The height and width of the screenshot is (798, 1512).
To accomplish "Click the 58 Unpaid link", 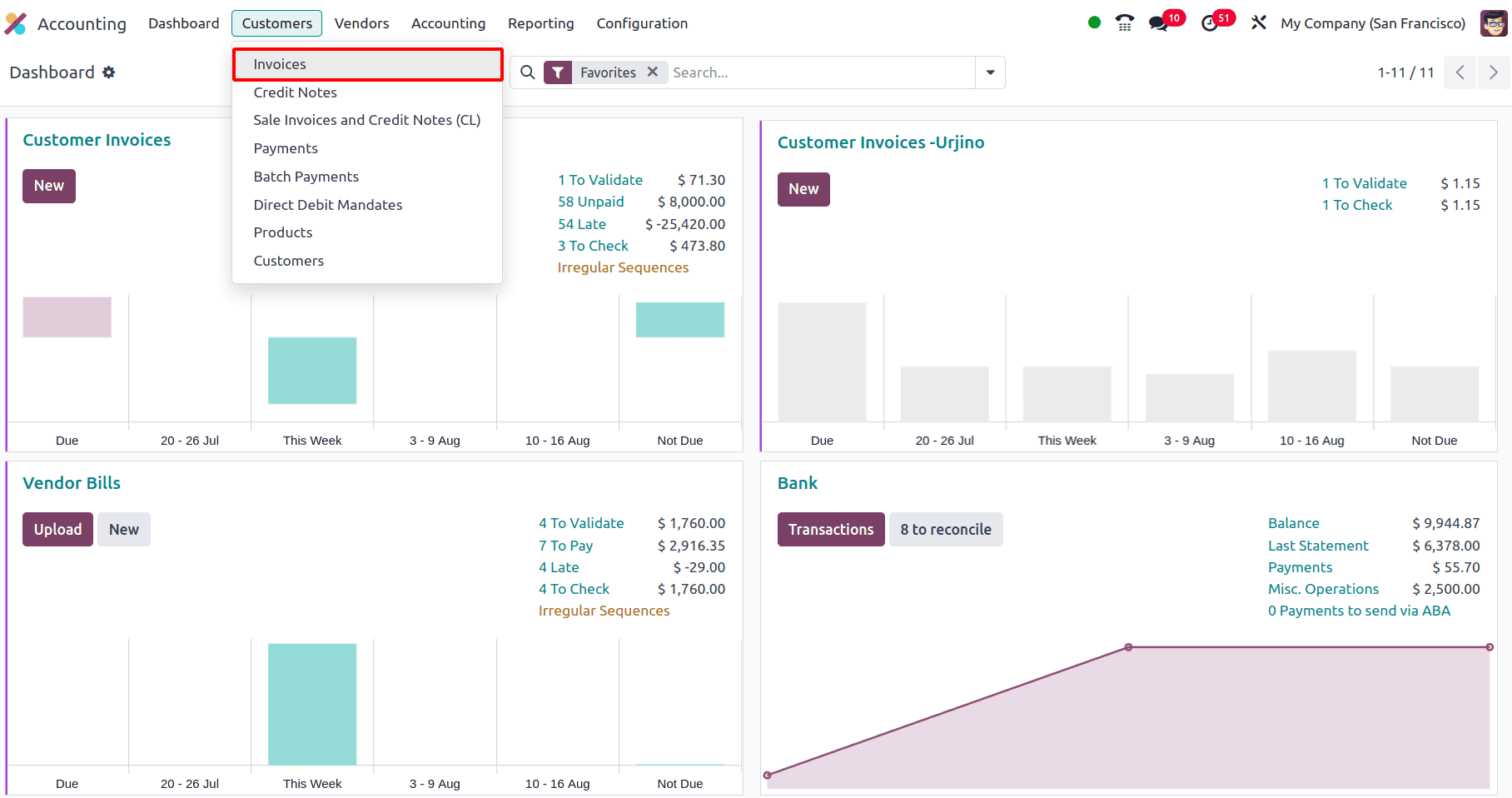I will 590,202.
